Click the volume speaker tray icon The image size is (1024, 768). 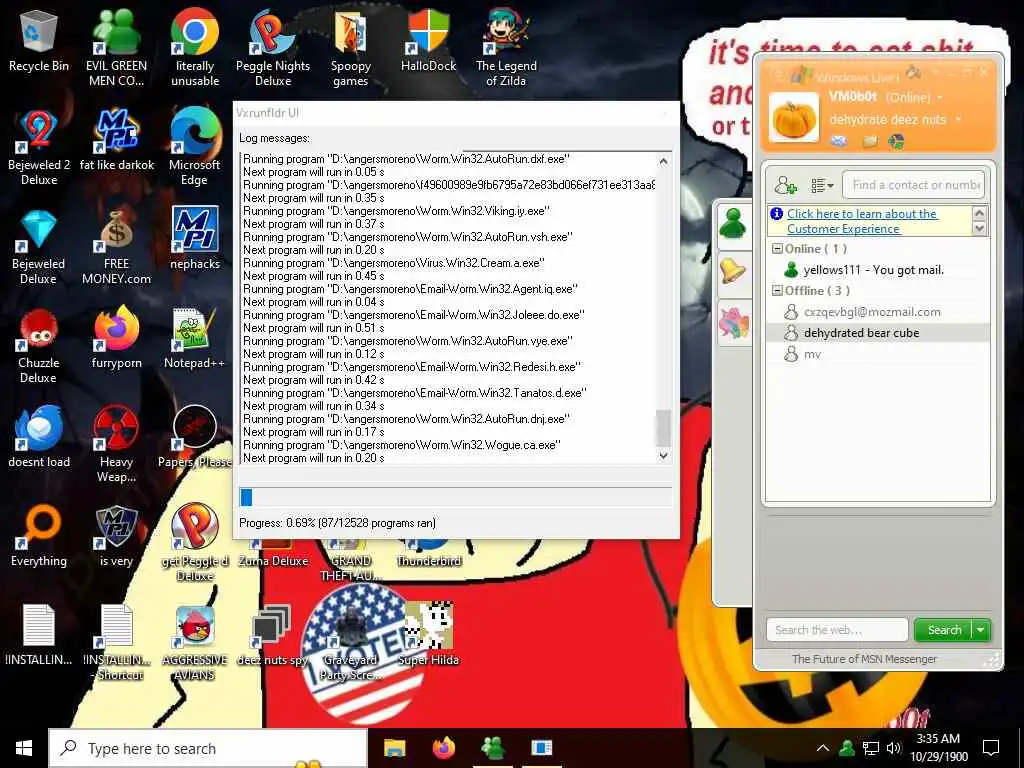point(893,748)
